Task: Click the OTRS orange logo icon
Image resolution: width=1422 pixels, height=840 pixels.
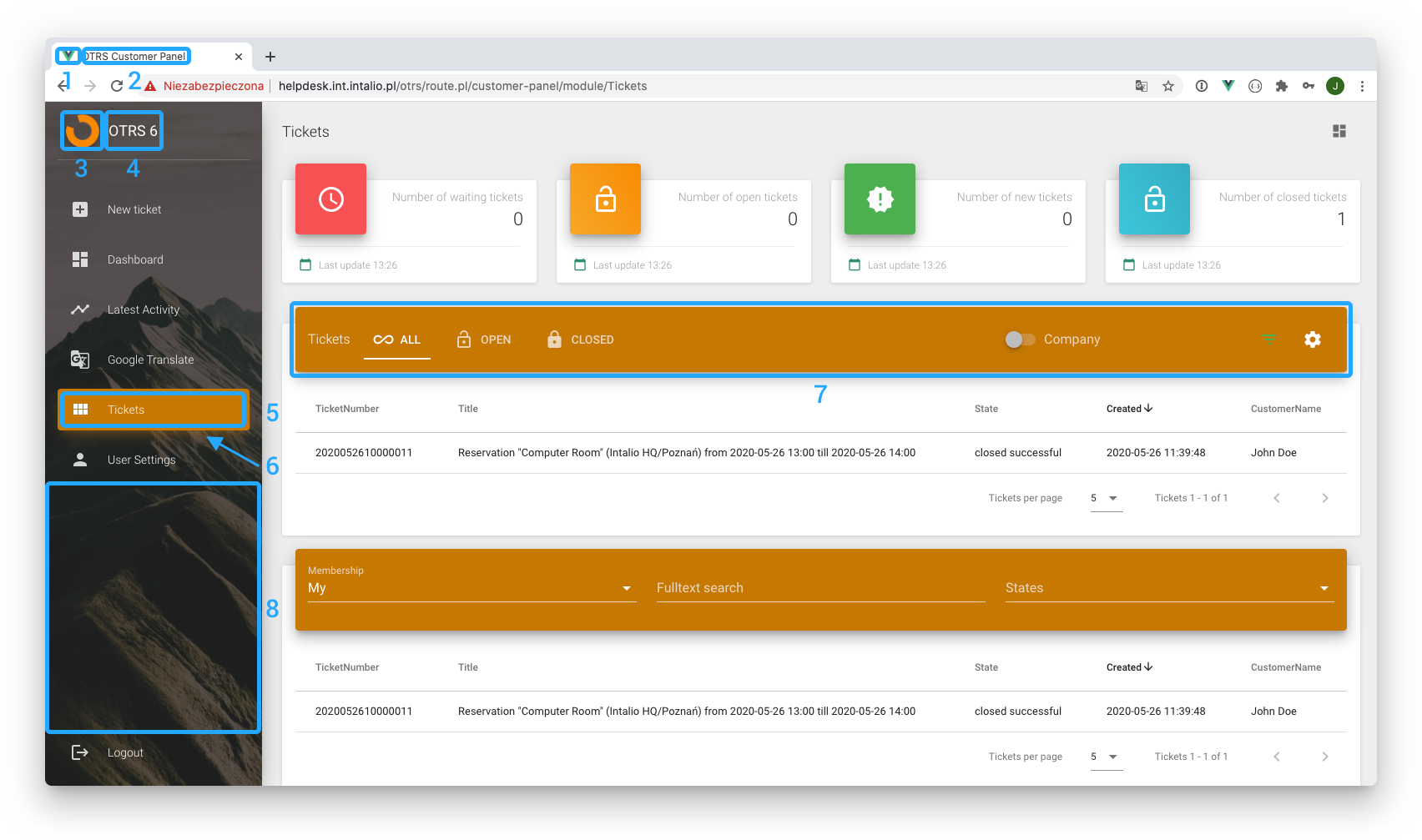Action: pos(82,131)
